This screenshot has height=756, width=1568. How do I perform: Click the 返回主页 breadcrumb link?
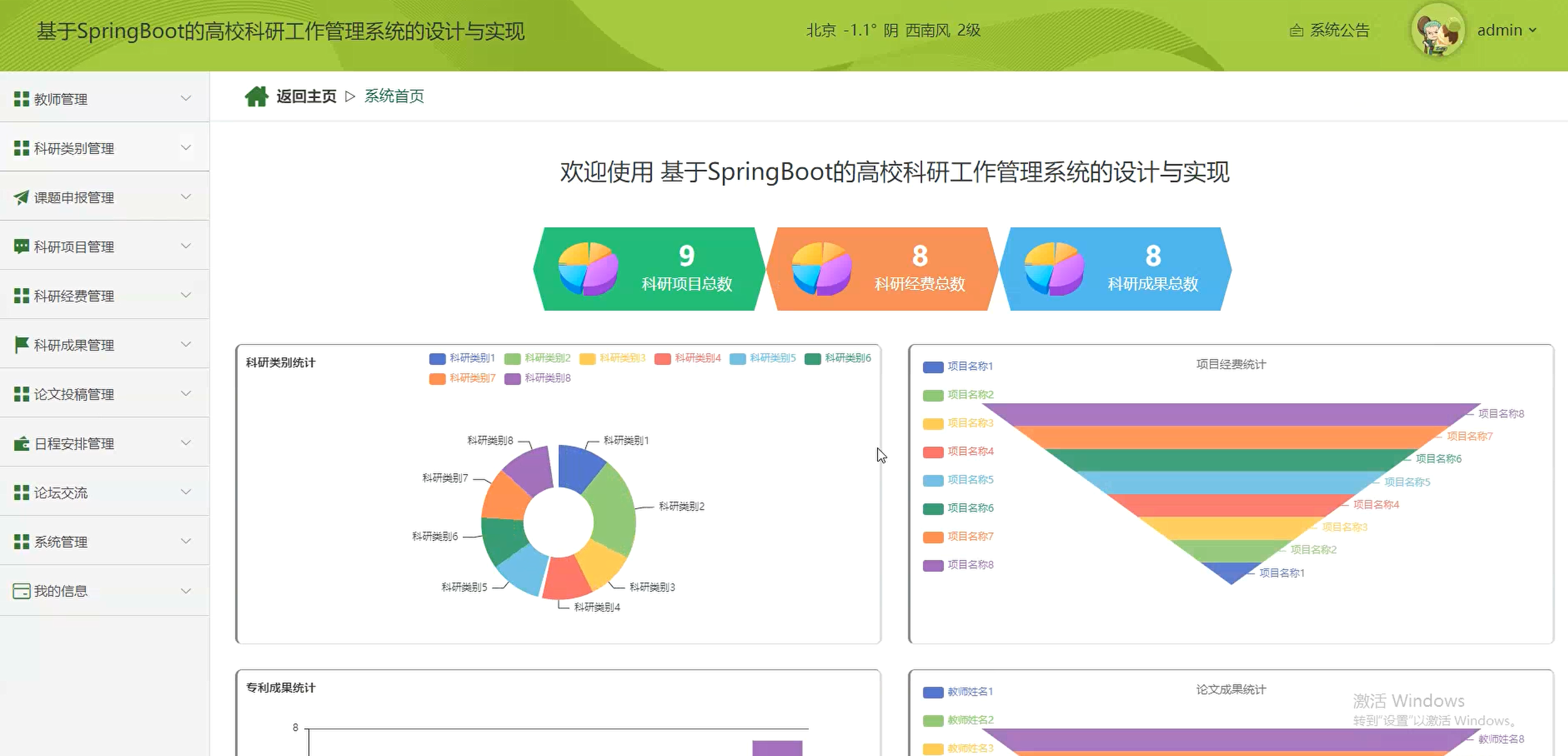coord(306,96)
